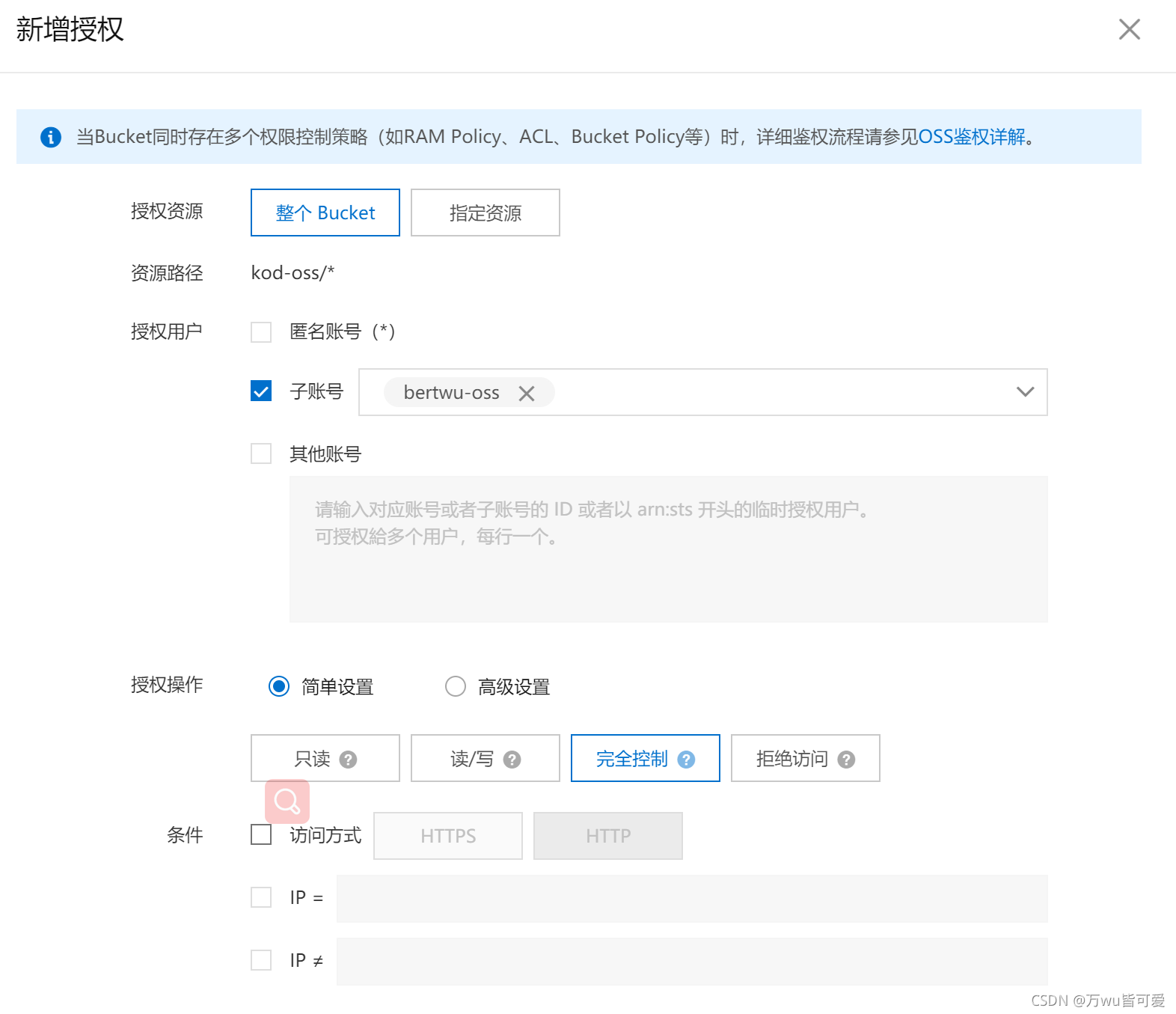View the 拒绝访问 help tooltip icon

tap(846, 760)
